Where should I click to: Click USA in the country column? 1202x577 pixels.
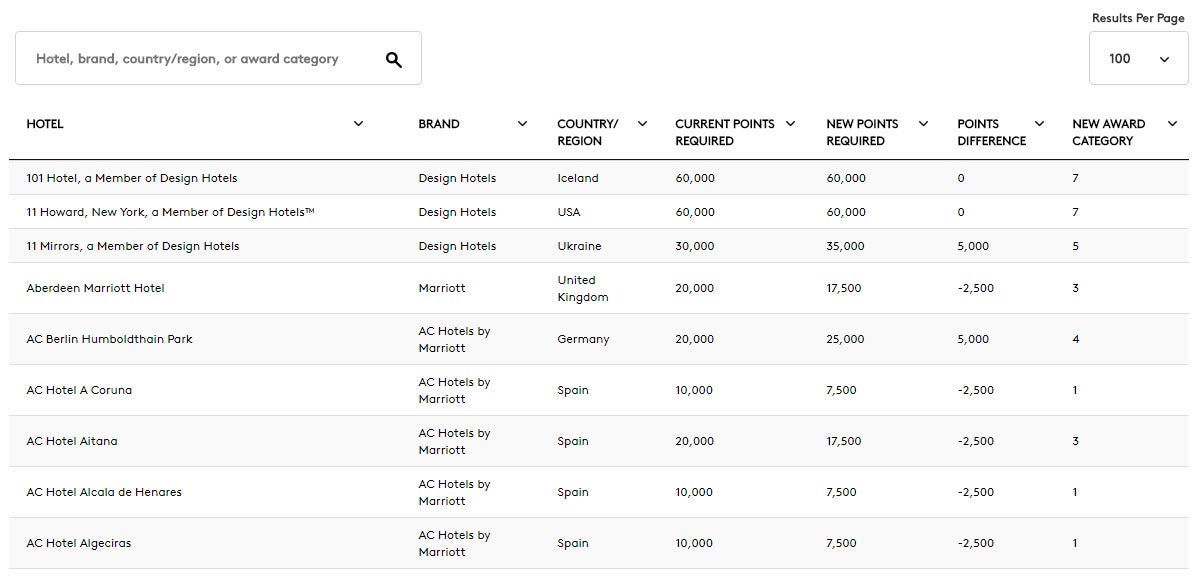point(569,212)
